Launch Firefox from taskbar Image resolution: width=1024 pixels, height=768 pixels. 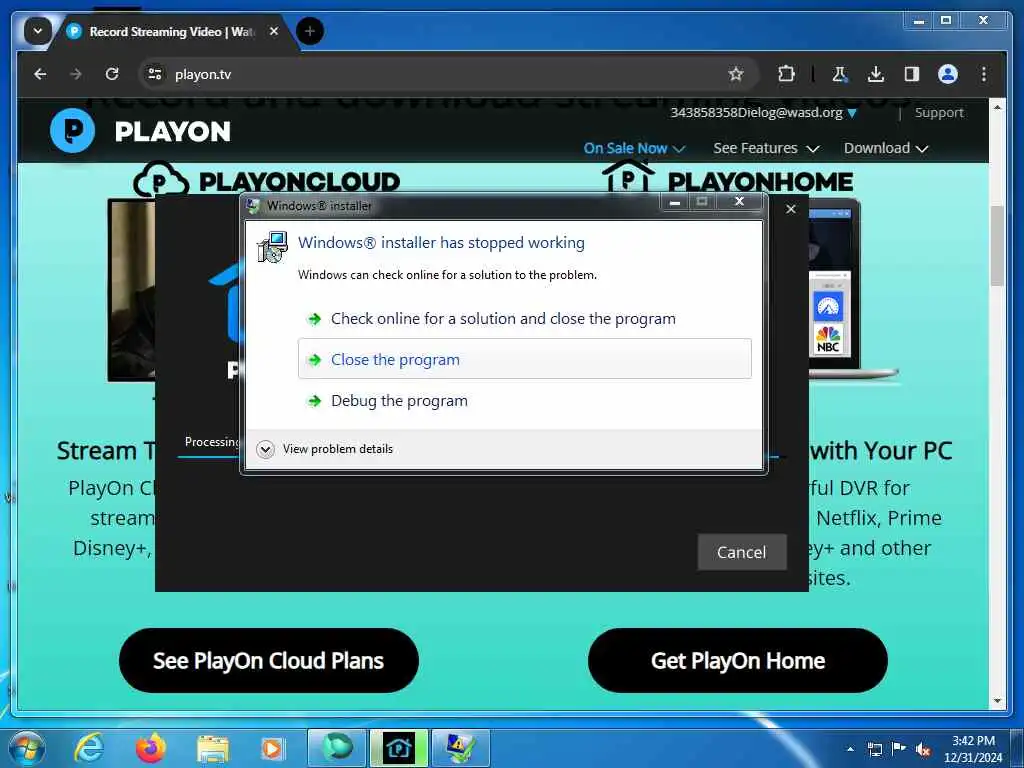pos(151,748)
